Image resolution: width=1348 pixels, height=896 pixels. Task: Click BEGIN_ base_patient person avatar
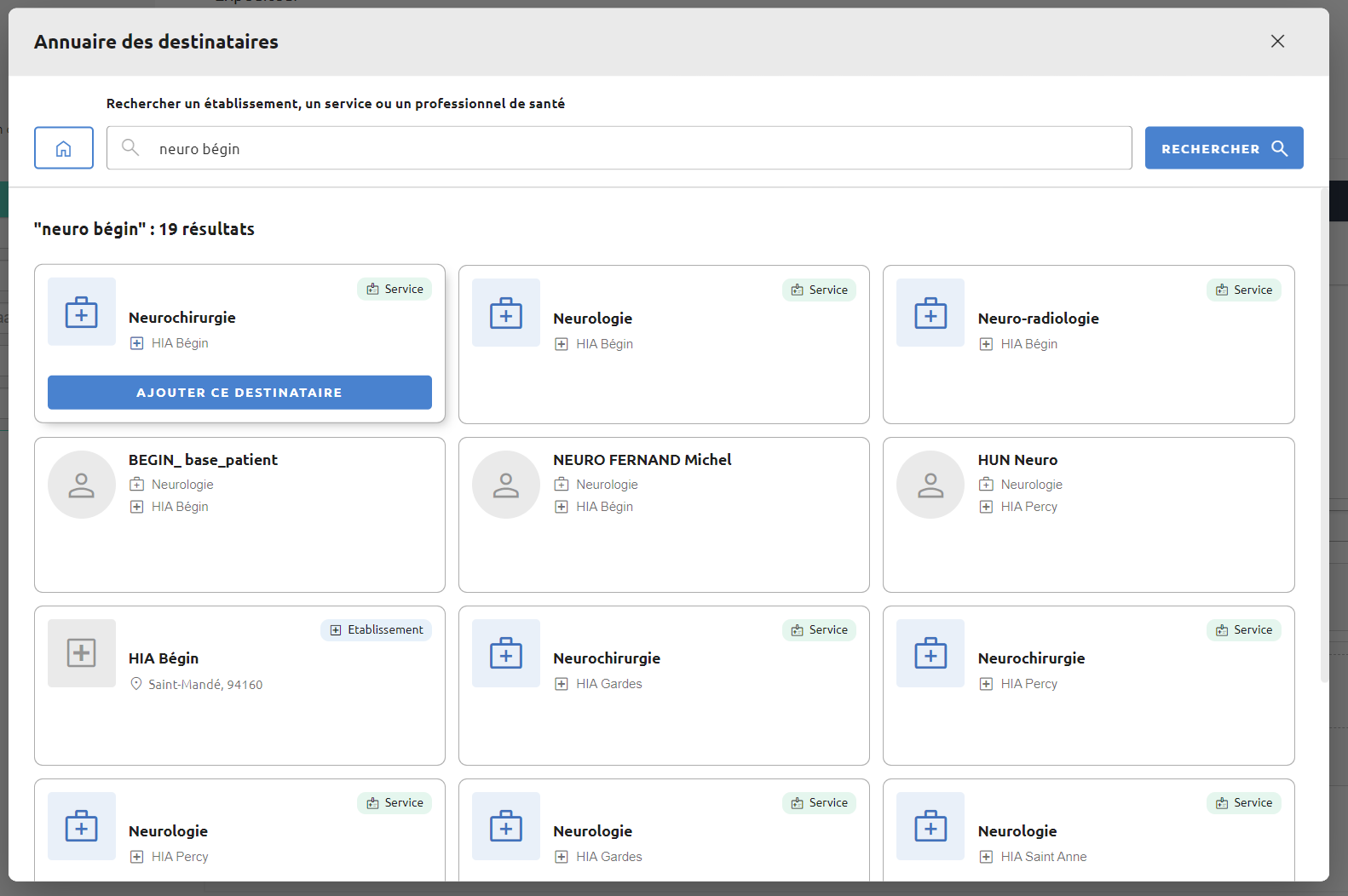point(82,485)
